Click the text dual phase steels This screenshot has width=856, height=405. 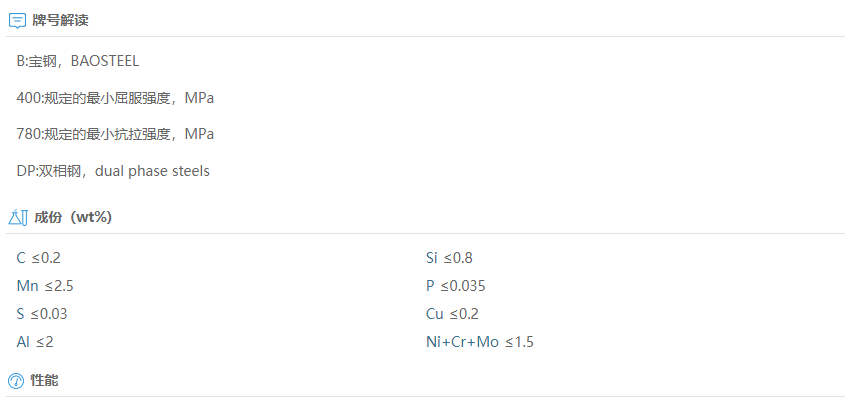click(152, 171)
